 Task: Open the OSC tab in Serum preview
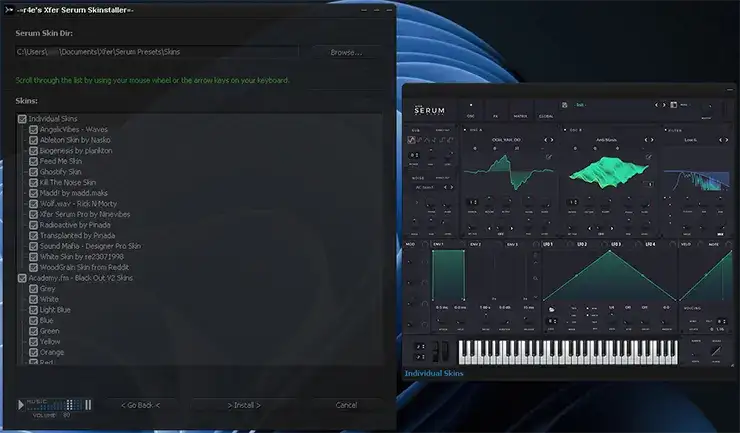point(471,116)
